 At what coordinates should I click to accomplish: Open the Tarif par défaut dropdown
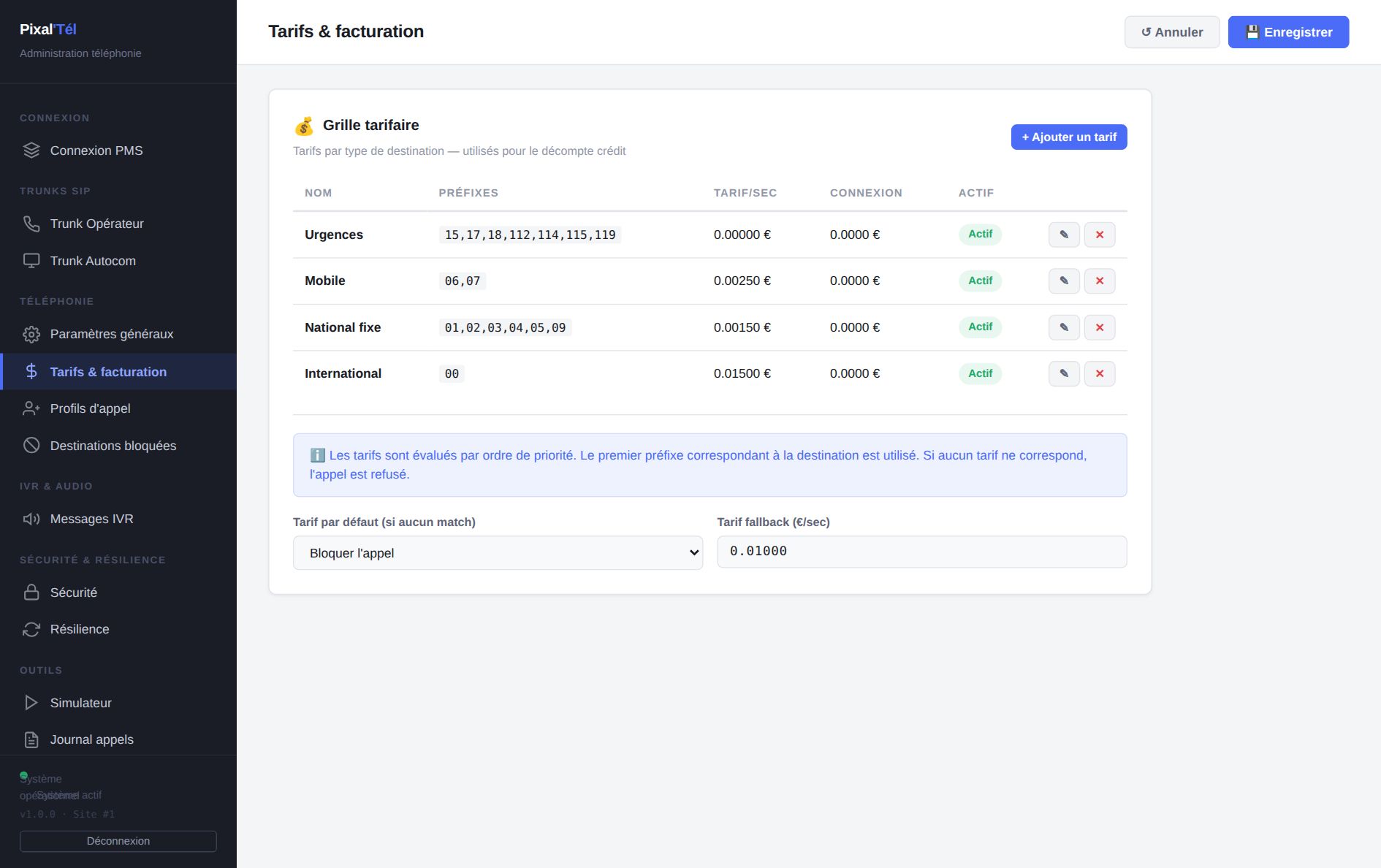coord(498,553)
